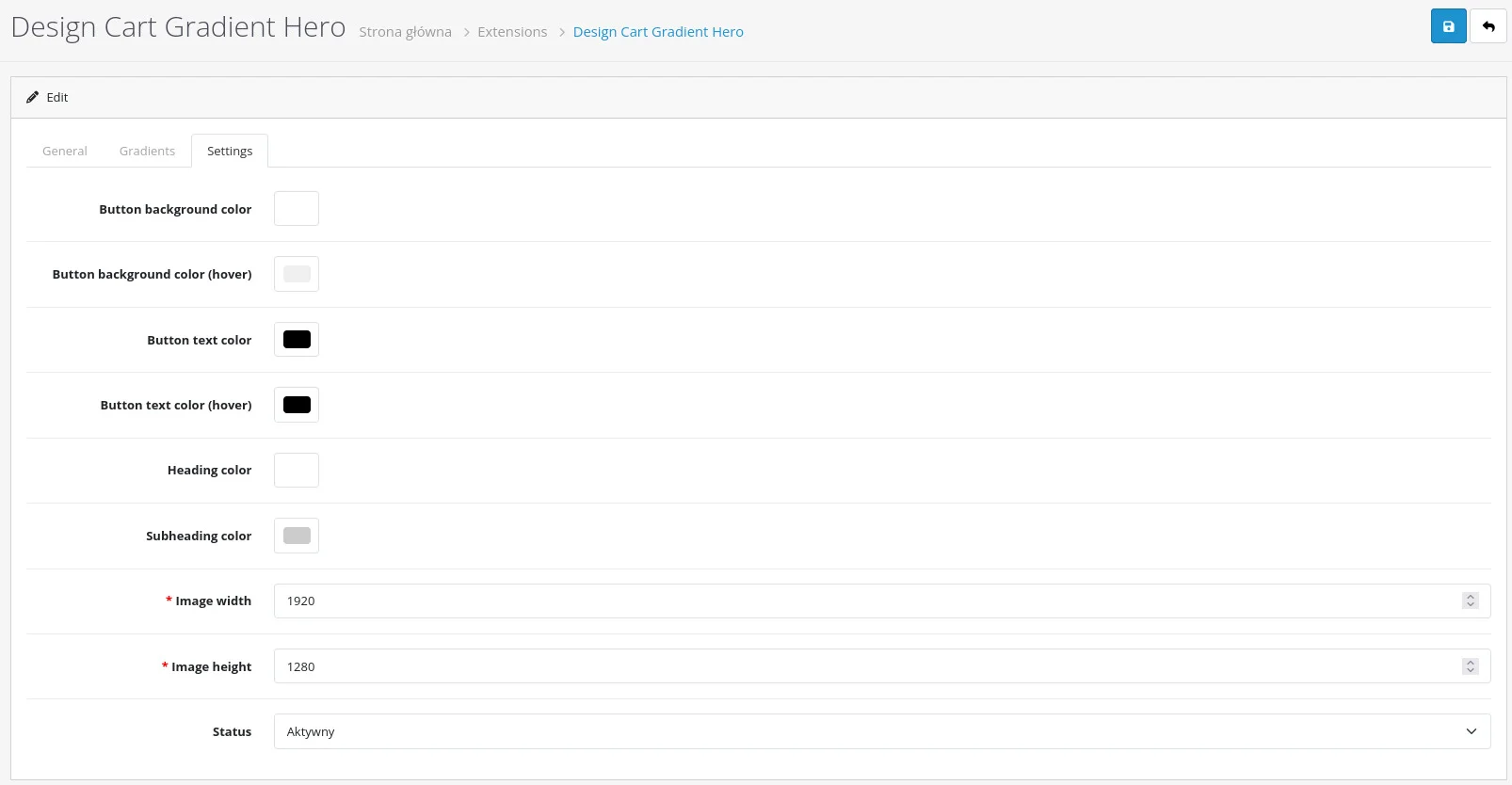Image resolution: width=1512 pixels, height=785 pixels.
Task: Open Button background color picker
Action: (x=297, y=209)
